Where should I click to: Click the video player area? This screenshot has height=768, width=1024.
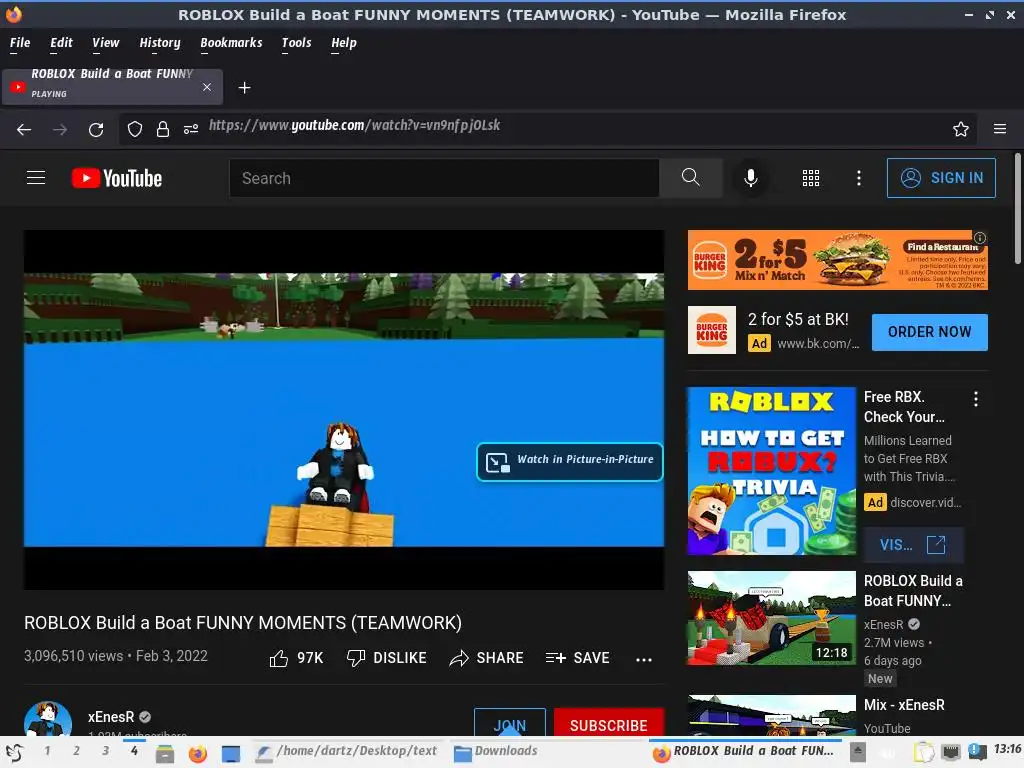(x=344, y=409)
